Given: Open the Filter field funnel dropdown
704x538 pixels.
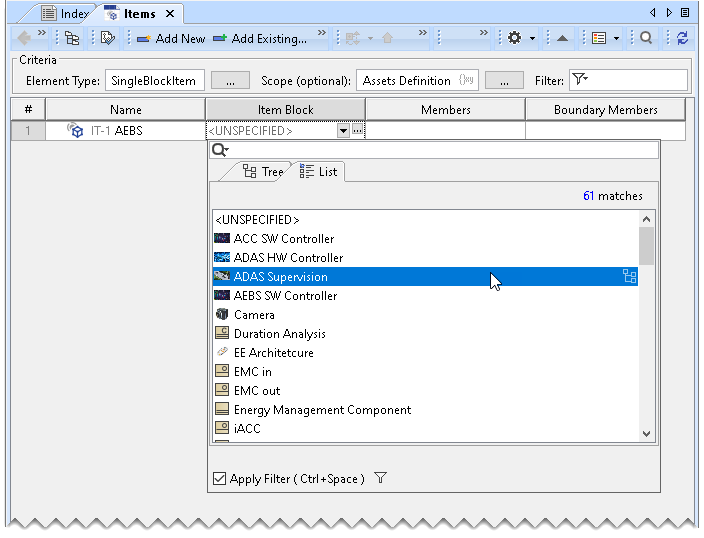Looking at the screenshot, I should [x=579, y=81].
